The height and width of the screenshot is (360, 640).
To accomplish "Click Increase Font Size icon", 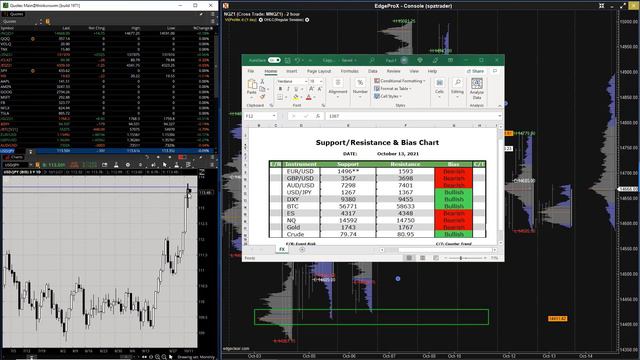I will click(x=311, y=89).
